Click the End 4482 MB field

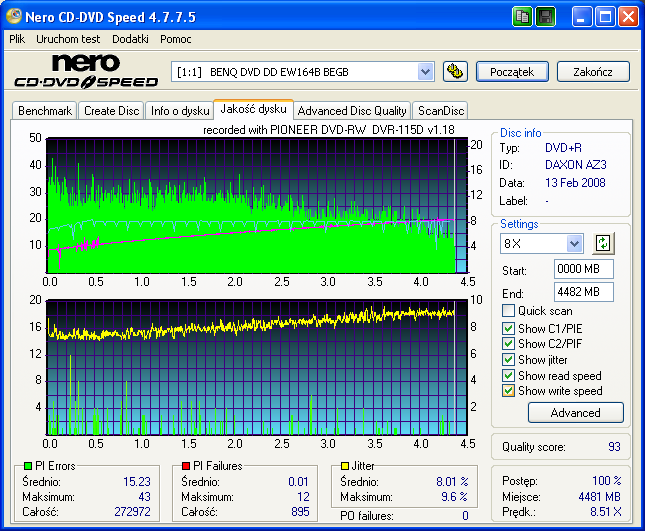coord(584,292)
